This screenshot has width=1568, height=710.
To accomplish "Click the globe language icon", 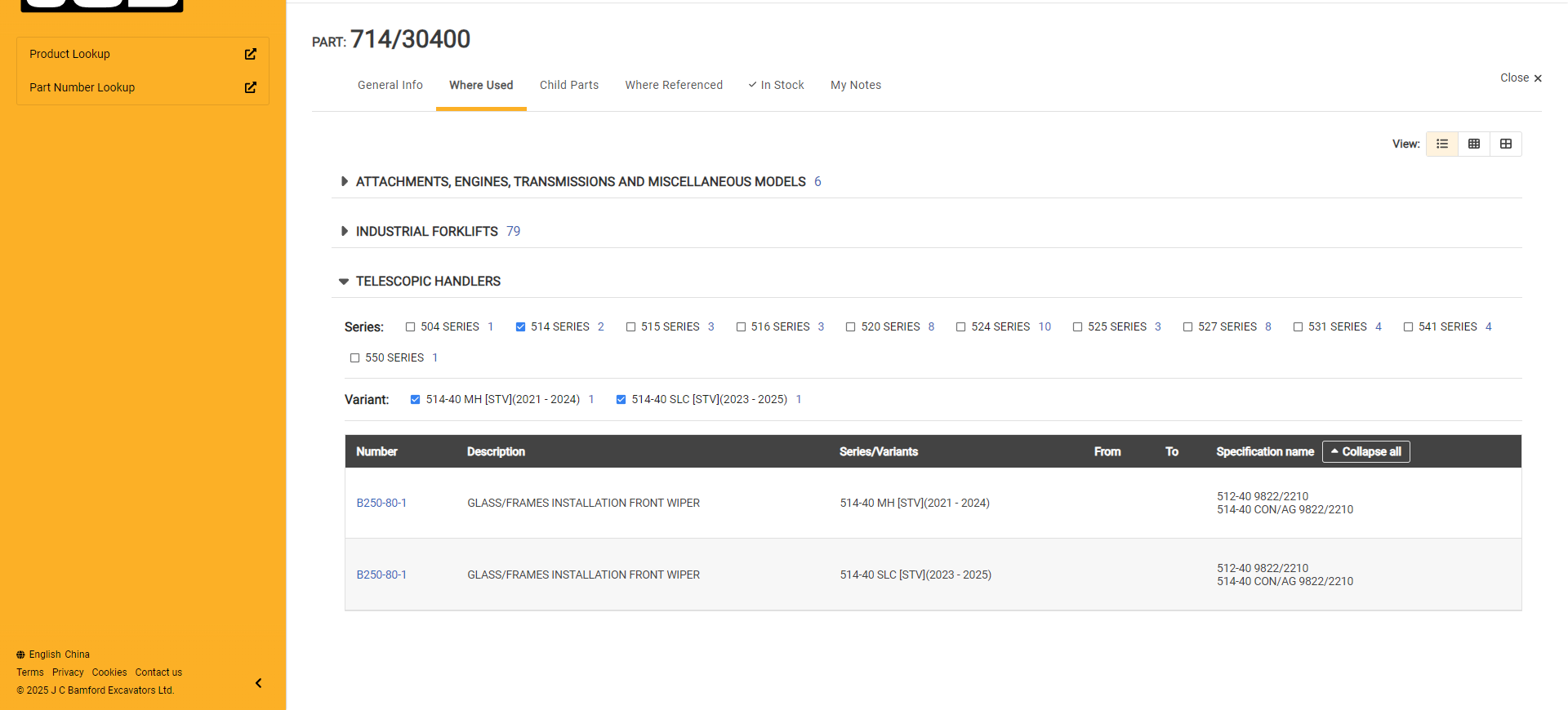I will click(20, 655).
